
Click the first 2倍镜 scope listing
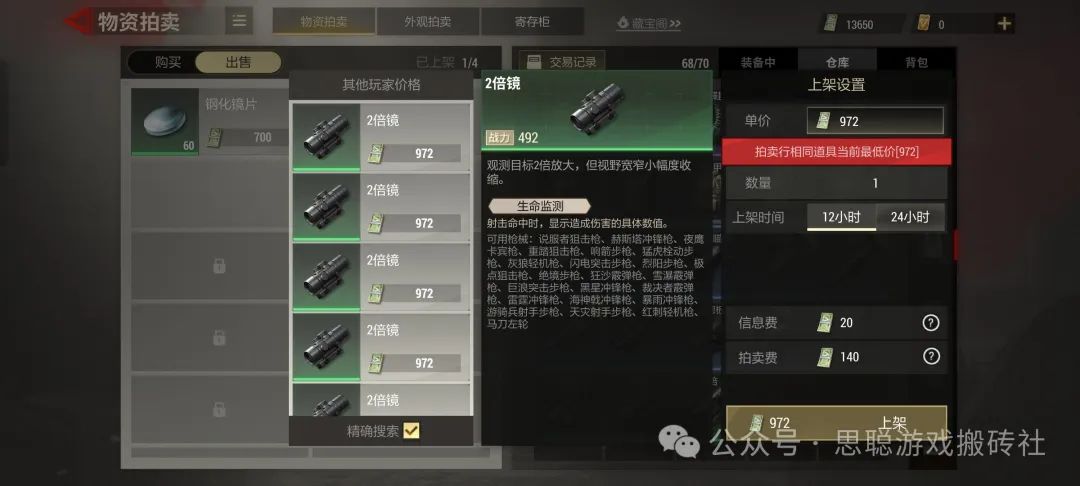click(x=382, y=137)
